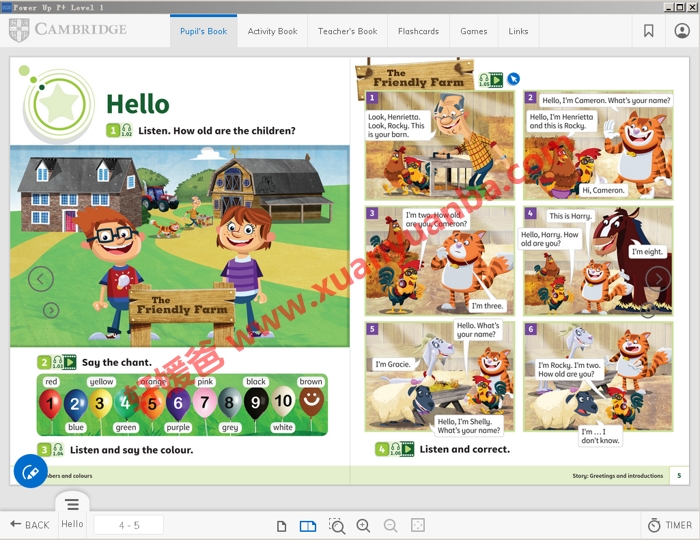This screenshot has height=540, width=700.
Task: Go to previous page with left arrow
Action: pos(40,278)
